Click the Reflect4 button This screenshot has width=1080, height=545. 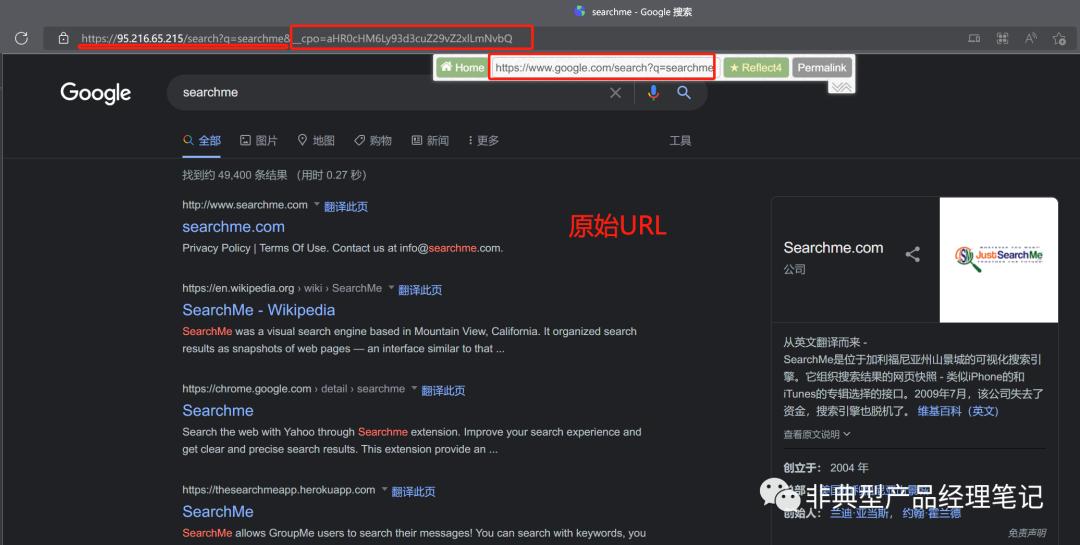756,68
